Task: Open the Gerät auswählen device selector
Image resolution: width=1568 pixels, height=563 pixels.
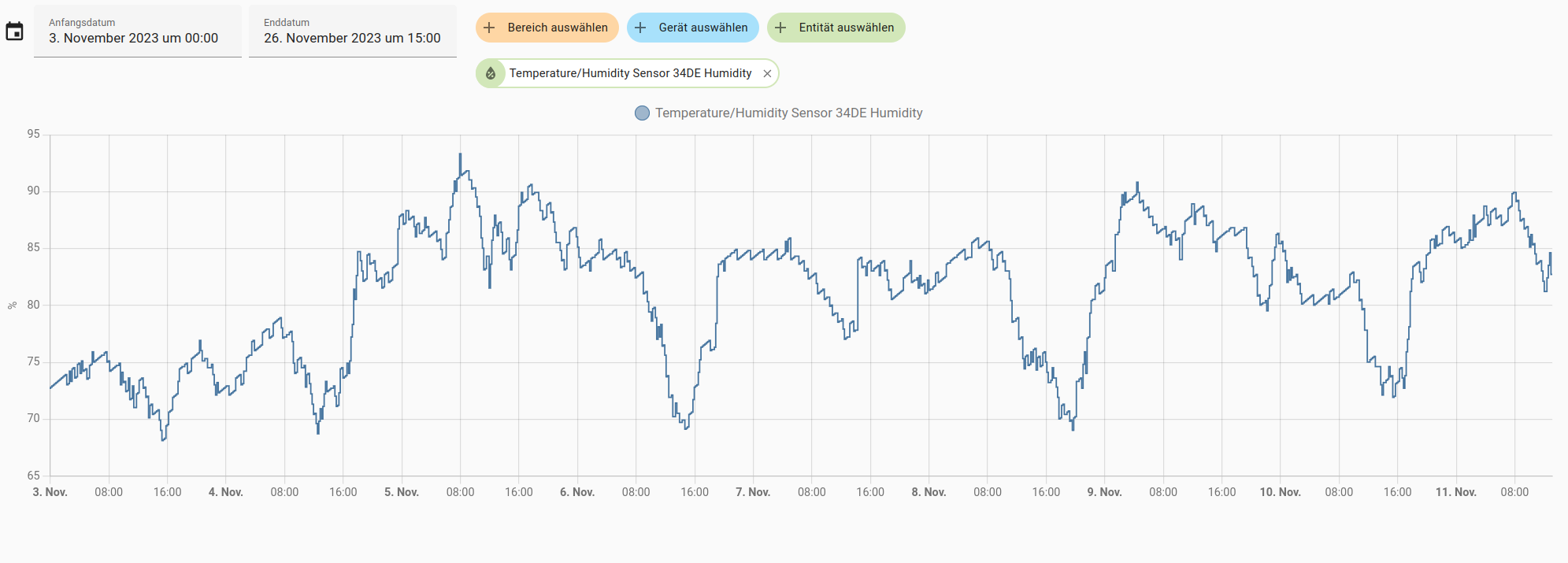Action: tap(693, 28)
